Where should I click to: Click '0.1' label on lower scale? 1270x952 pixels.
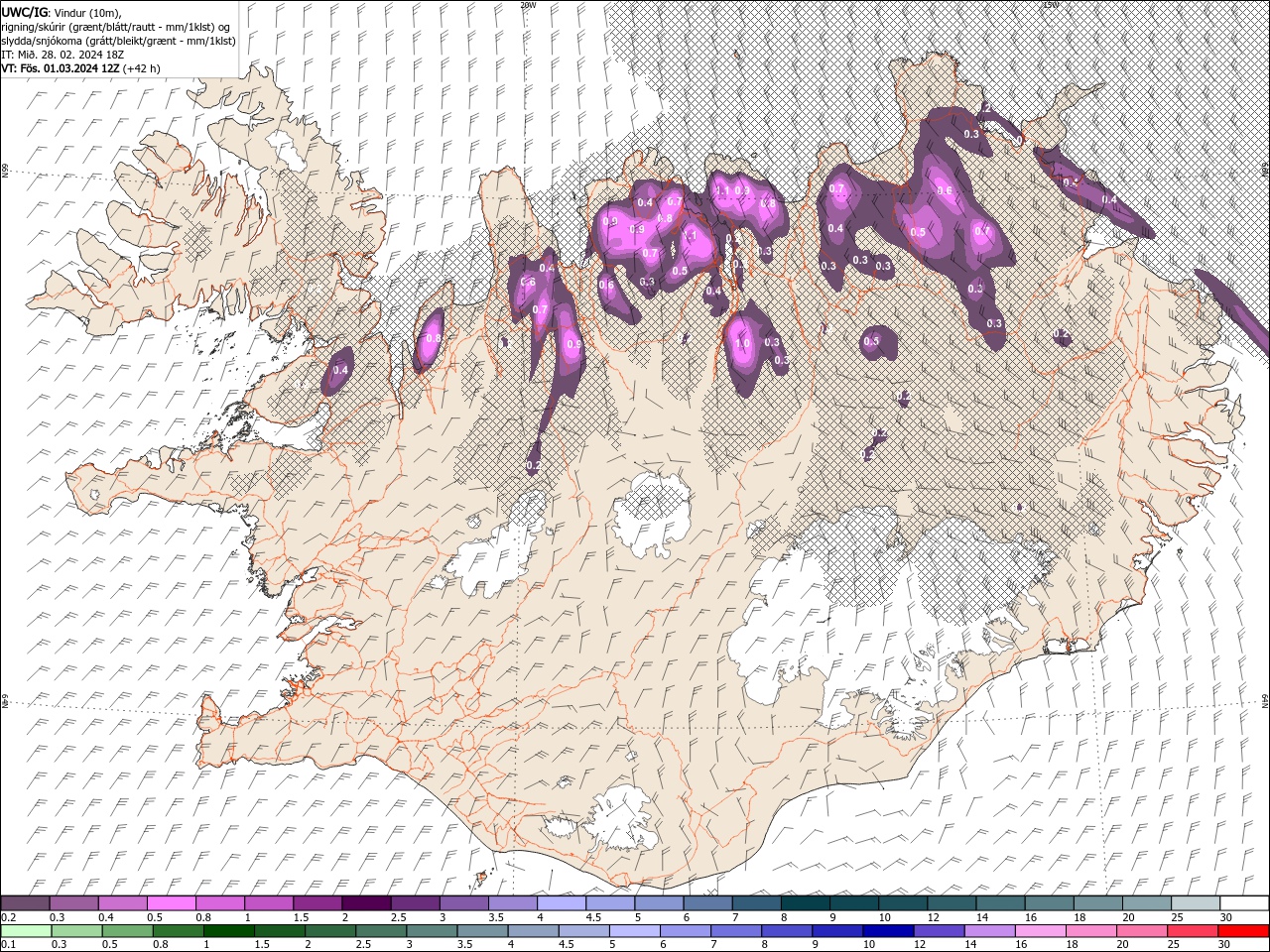pyautogui.click(x=9, y=944)
